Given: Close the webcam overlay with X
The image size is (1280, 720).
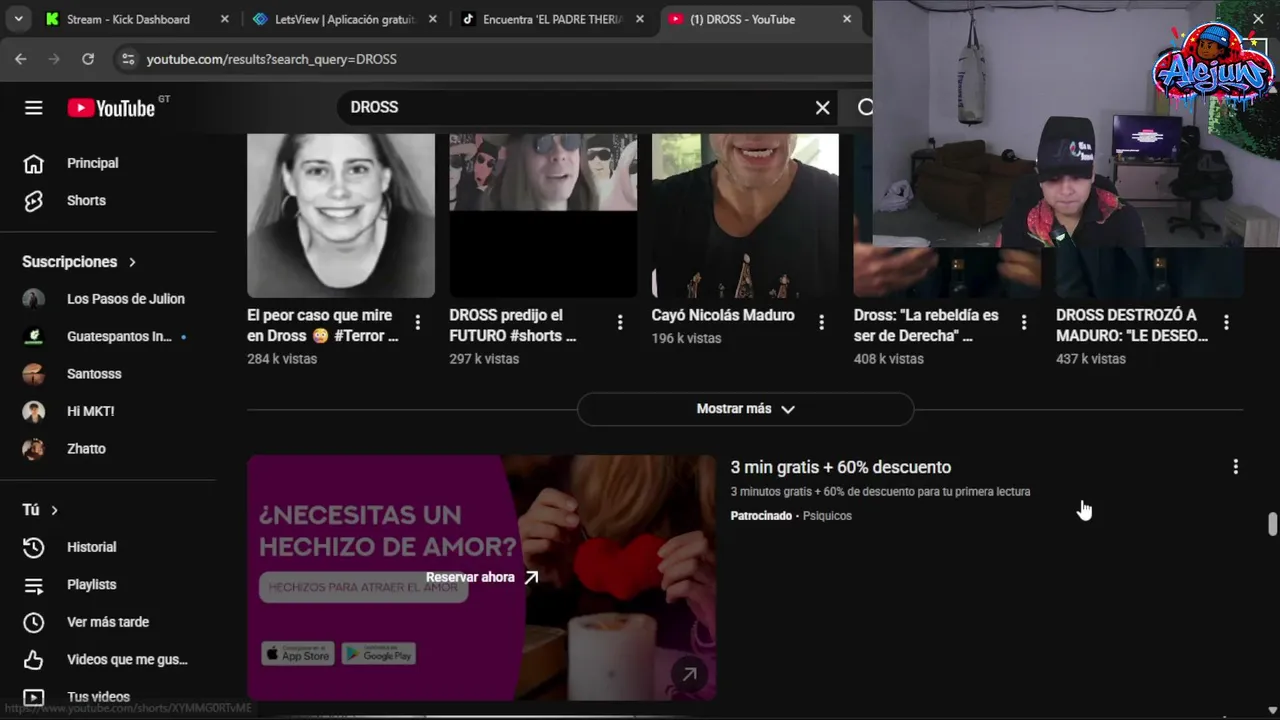Looking at the screenshot, I should (x=1258, y=19).
